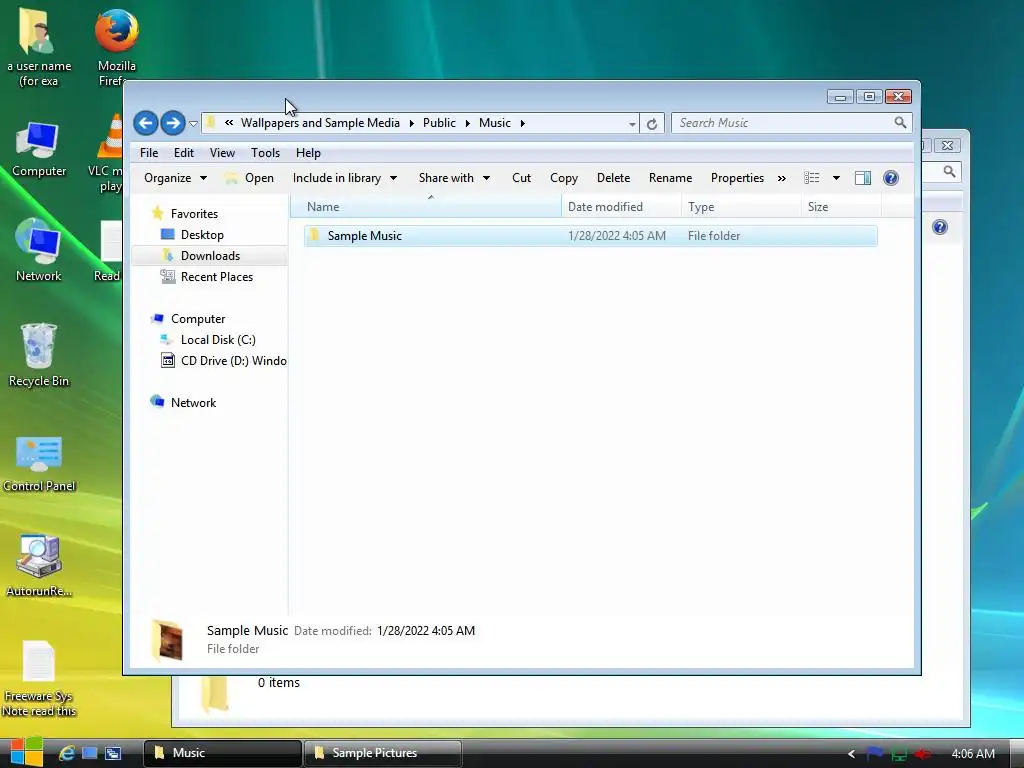Click the Open toolbar button
The width and height of the screenshot is (1024, 768).
pos(249,178)
